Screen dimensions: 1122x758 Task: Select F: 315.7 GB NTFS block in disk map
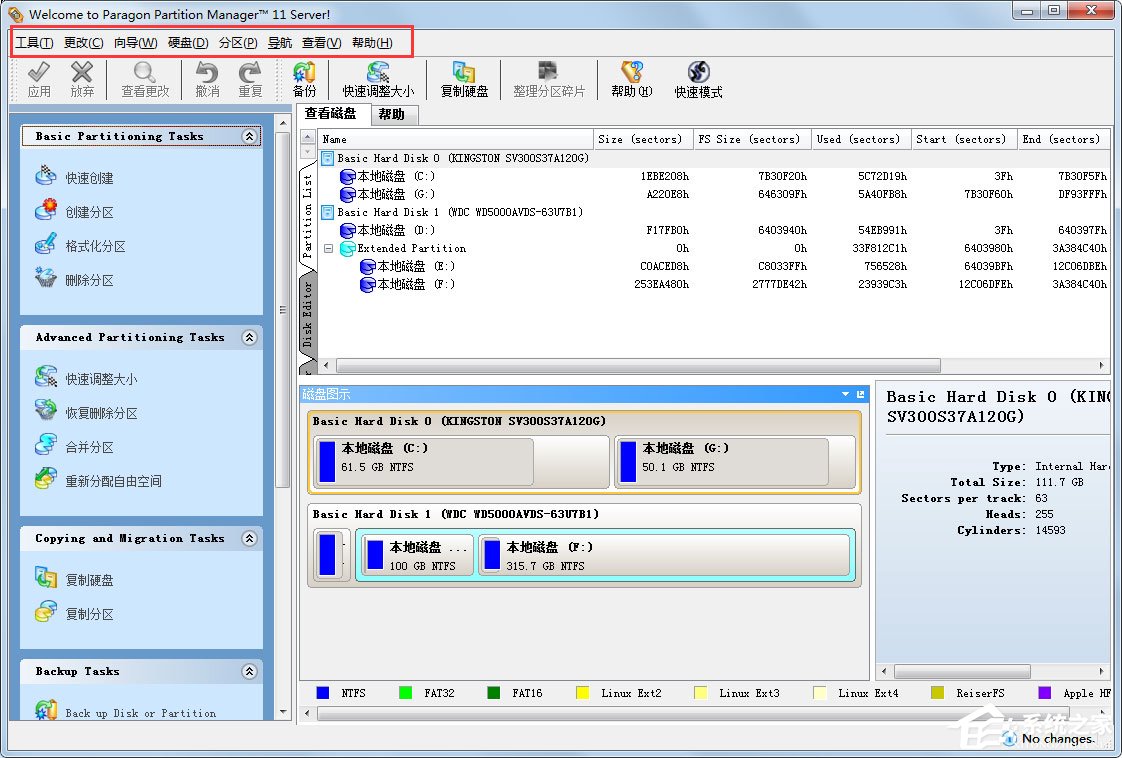665,555
